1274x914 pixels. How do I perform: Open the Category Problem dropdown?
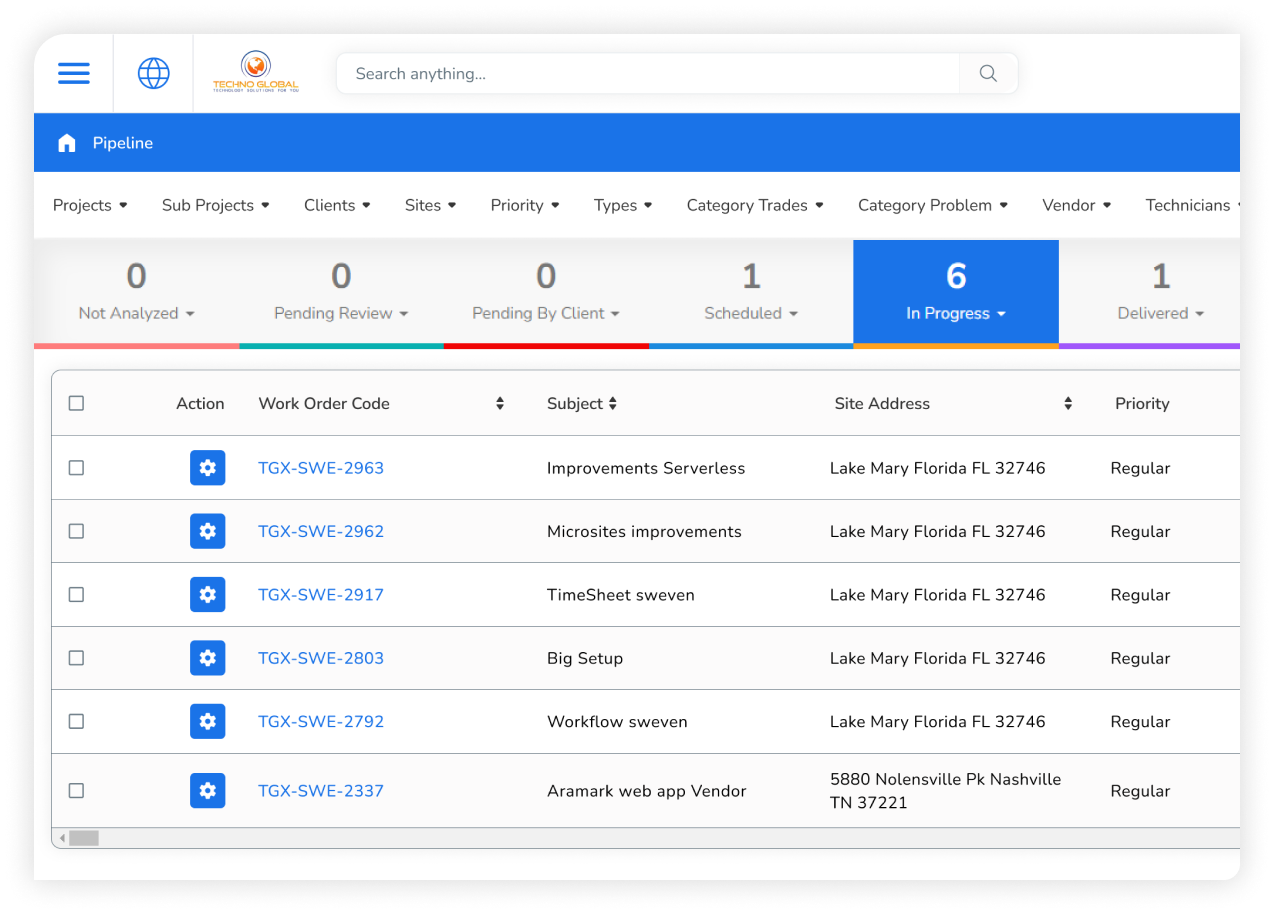click(933, 205)
